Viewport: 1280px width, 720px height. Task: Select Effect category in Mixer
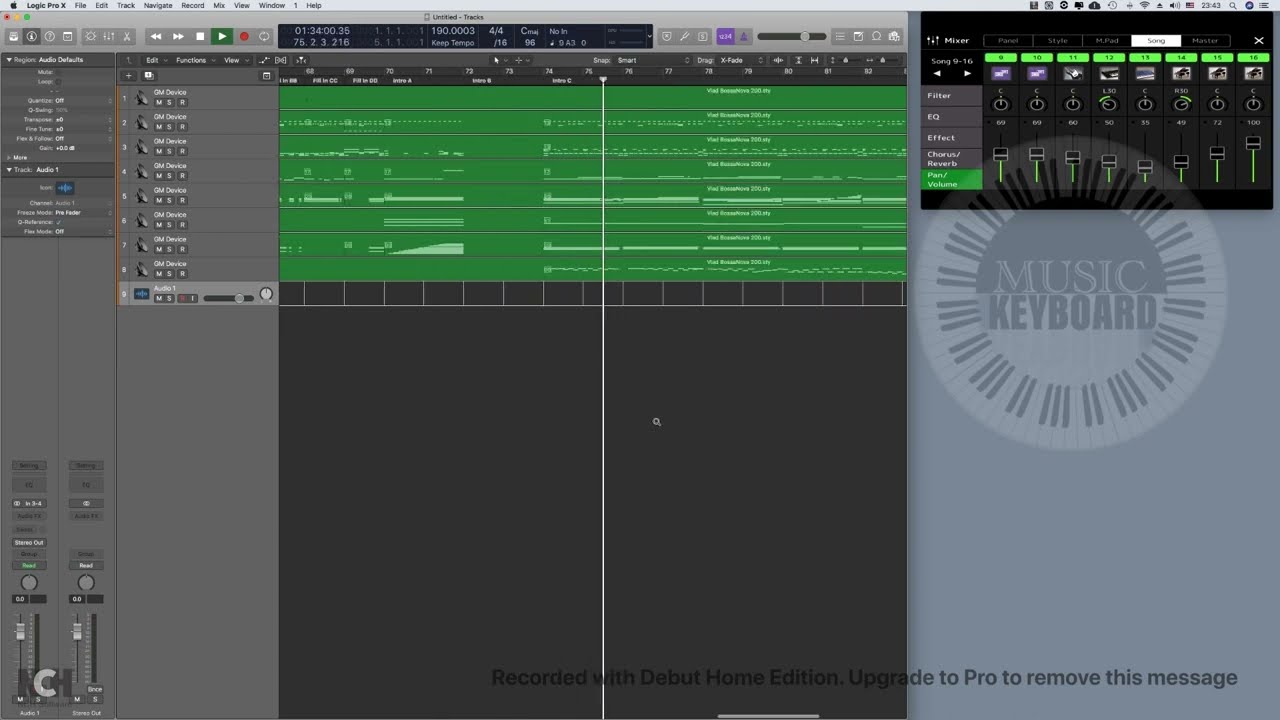tap(951, 138)
